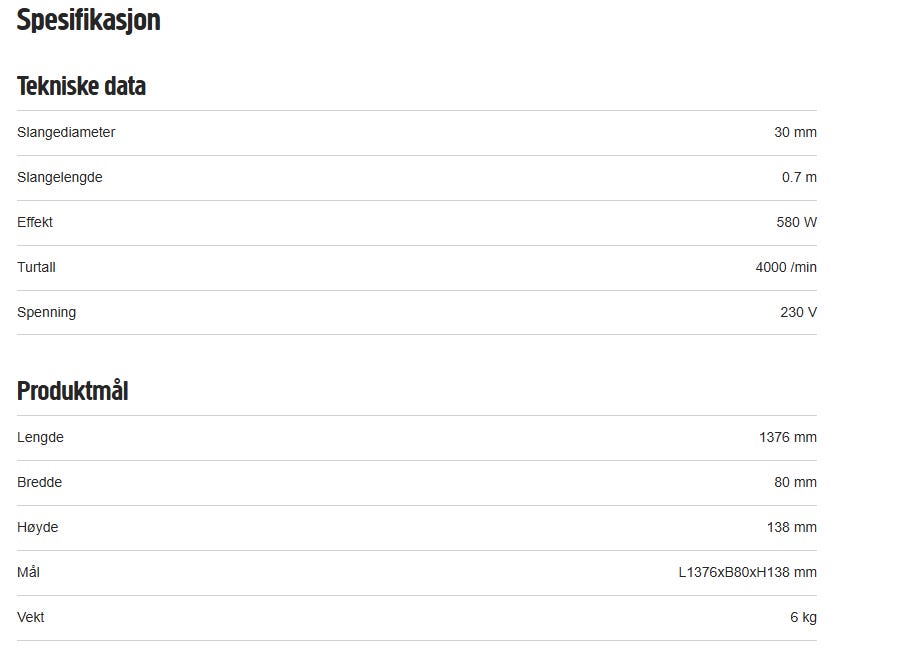The width and height of the screenshot is (919, 665).
Task: Select the 0.7 m hose length value
Action: (x=799, y=178)
